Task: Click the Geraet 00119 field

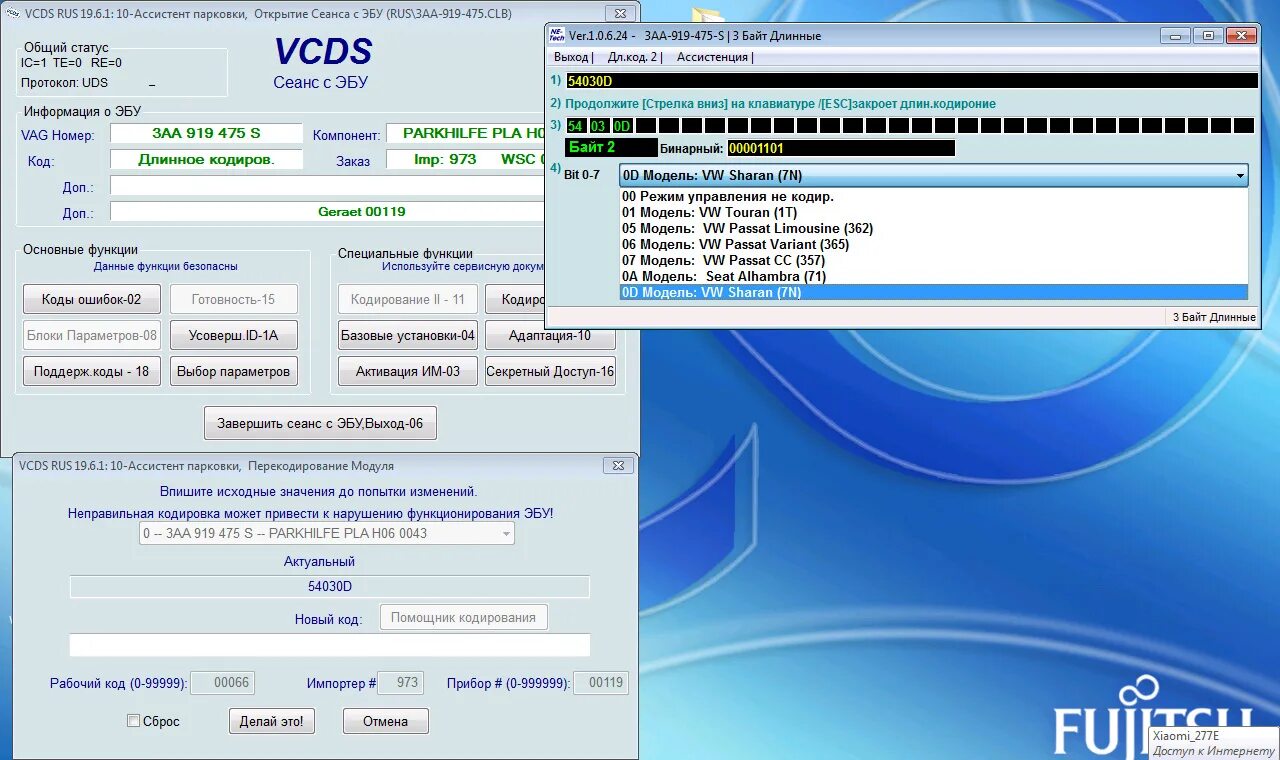Action: click(328, 211)
